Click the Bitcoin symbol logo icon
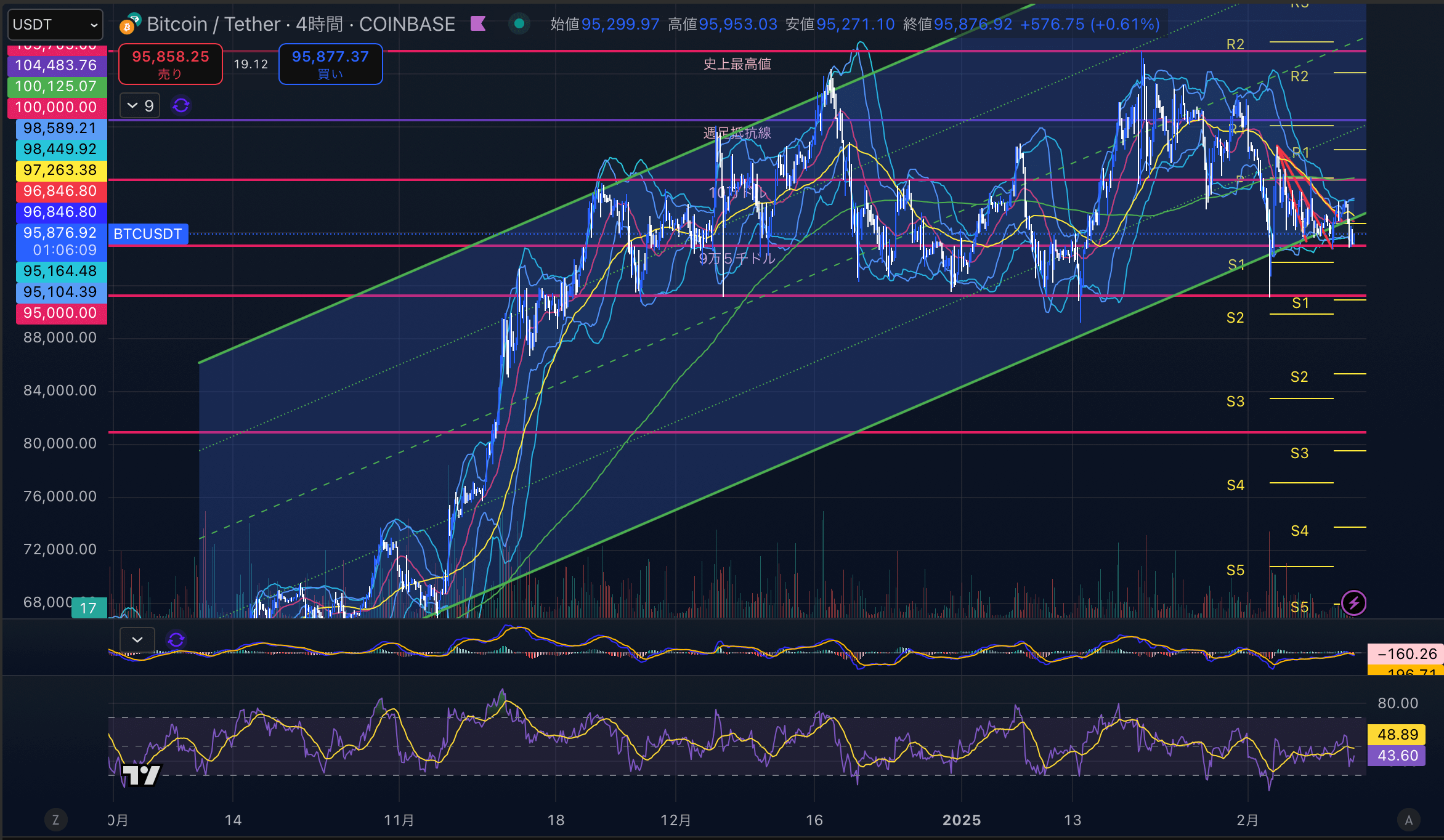This screenshot has width=1444, height=840. click(129, 25)
